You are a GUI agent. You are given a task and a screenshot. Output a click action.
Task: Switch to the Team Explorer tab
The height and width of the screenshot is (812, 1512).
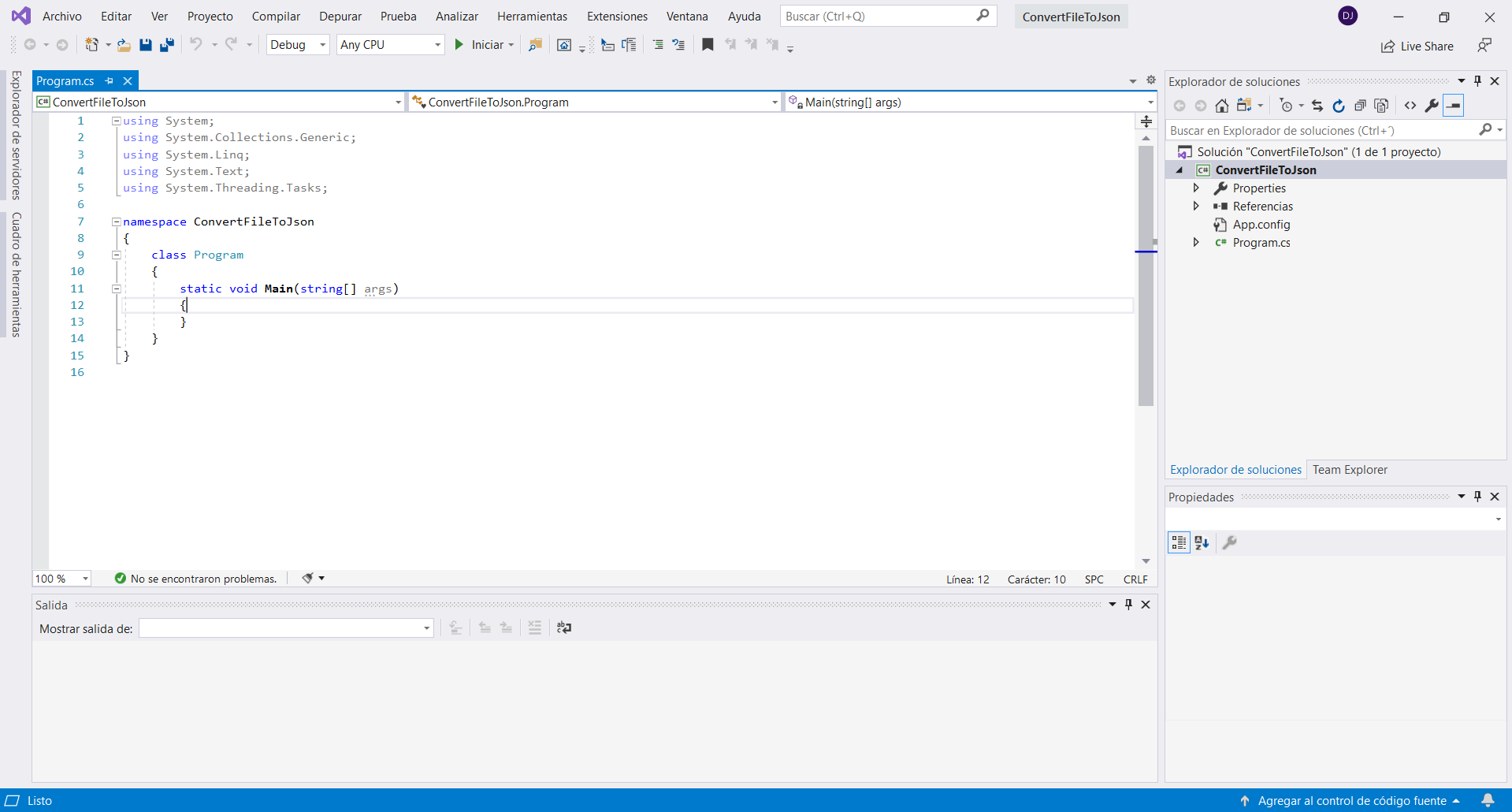[1350, 470]
